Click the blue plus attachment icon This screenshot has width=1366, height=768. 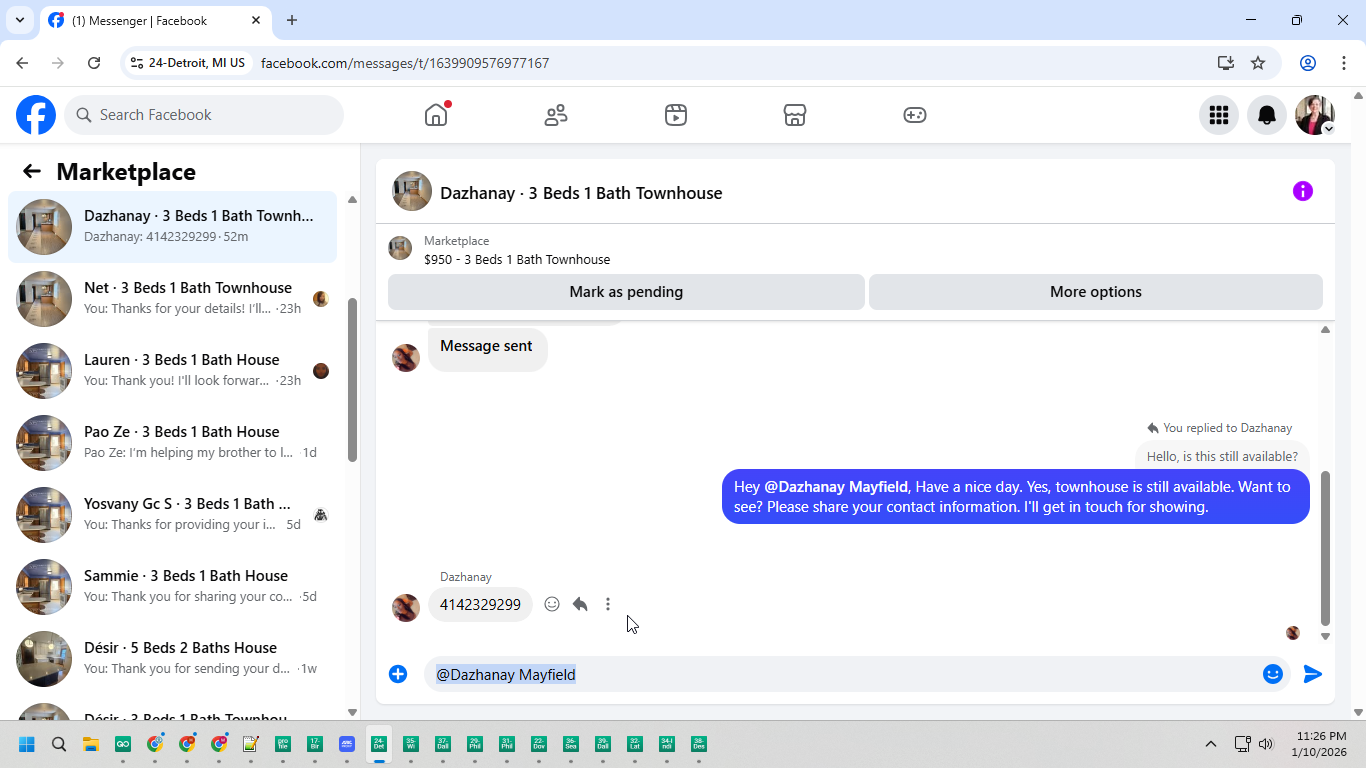click(x=398, y=674)
